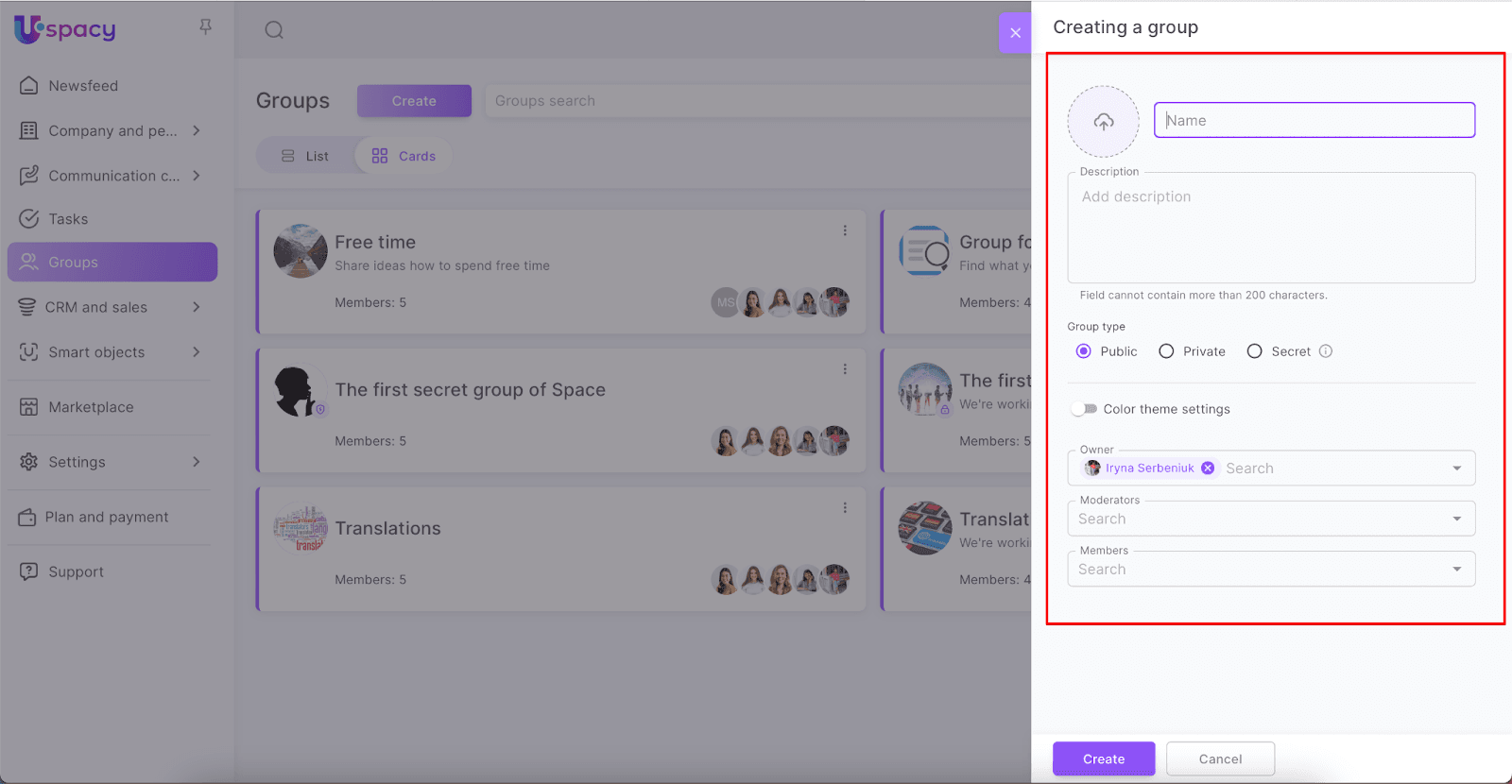Click the pin sidebar icon
Screen dimensions: 1512x784
tap(205, 27)
